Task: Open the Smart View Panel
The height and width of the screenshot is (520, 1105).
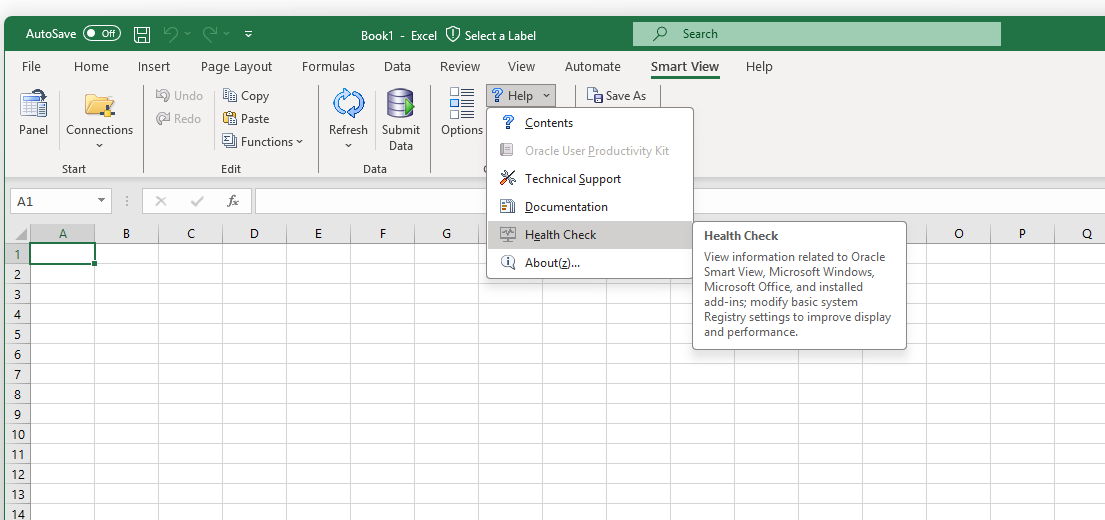Action: pyautogui.click(x=33, y=112)
